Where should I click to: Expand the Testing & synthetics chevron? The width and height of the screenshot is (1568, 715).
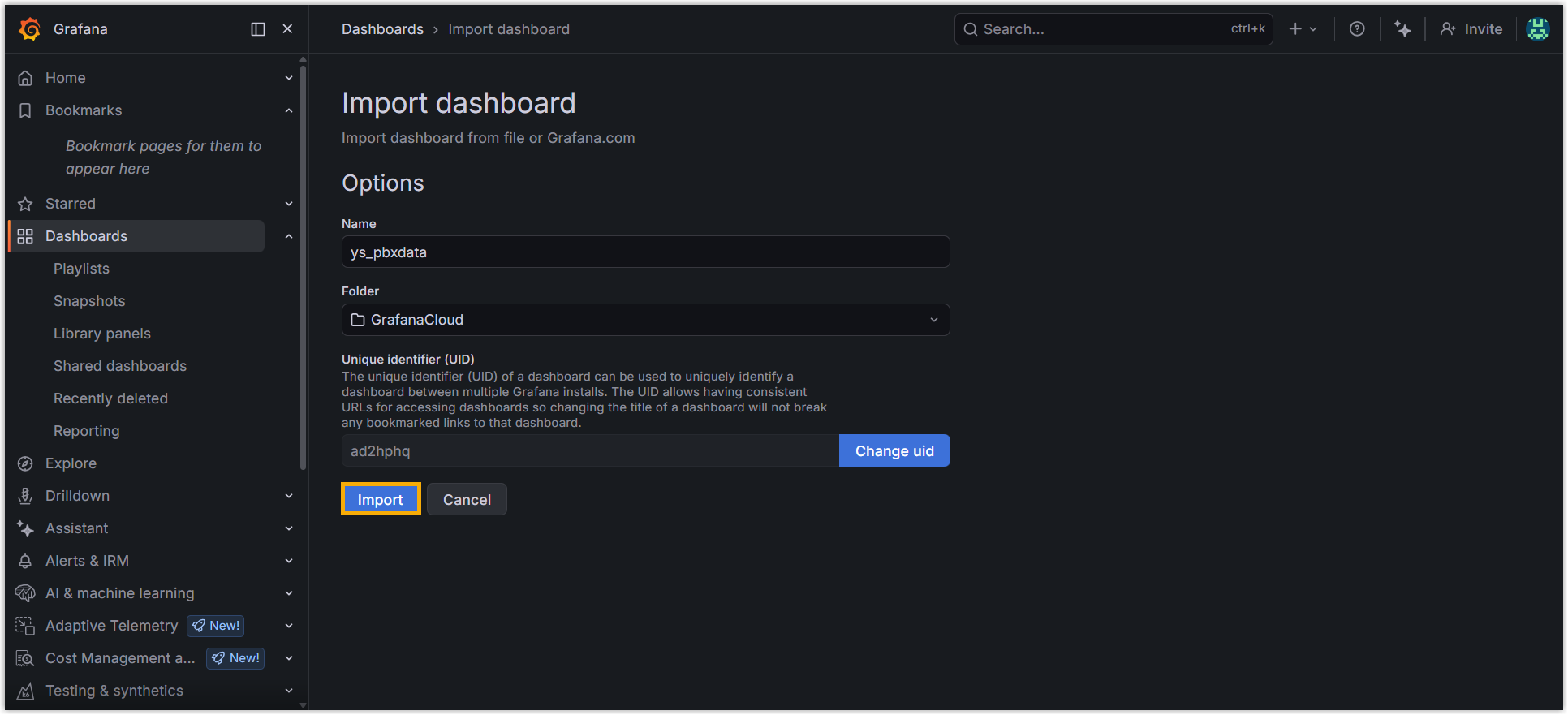pos(289,691)
